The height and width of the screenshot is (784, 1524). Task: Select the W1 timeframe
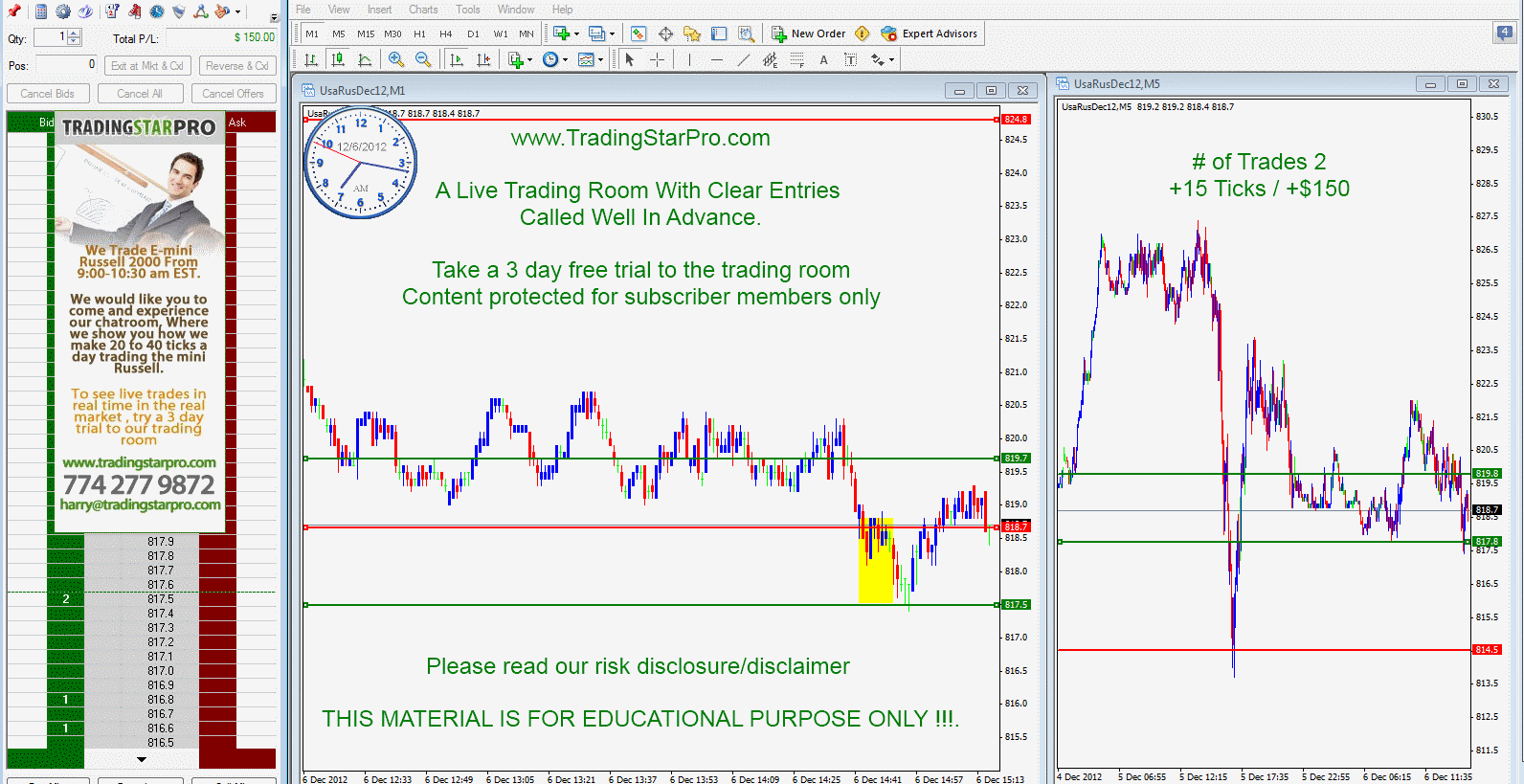pos(501,34)
